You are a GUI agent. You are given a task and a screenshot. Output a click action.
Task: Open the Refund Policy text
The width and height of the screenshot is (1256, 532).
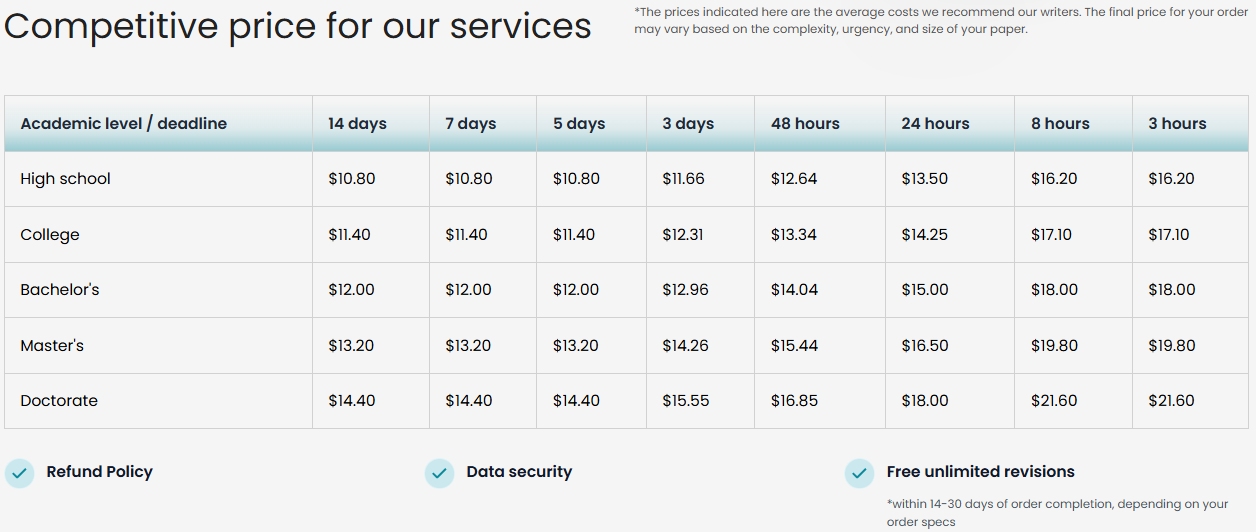coord(100,472)
